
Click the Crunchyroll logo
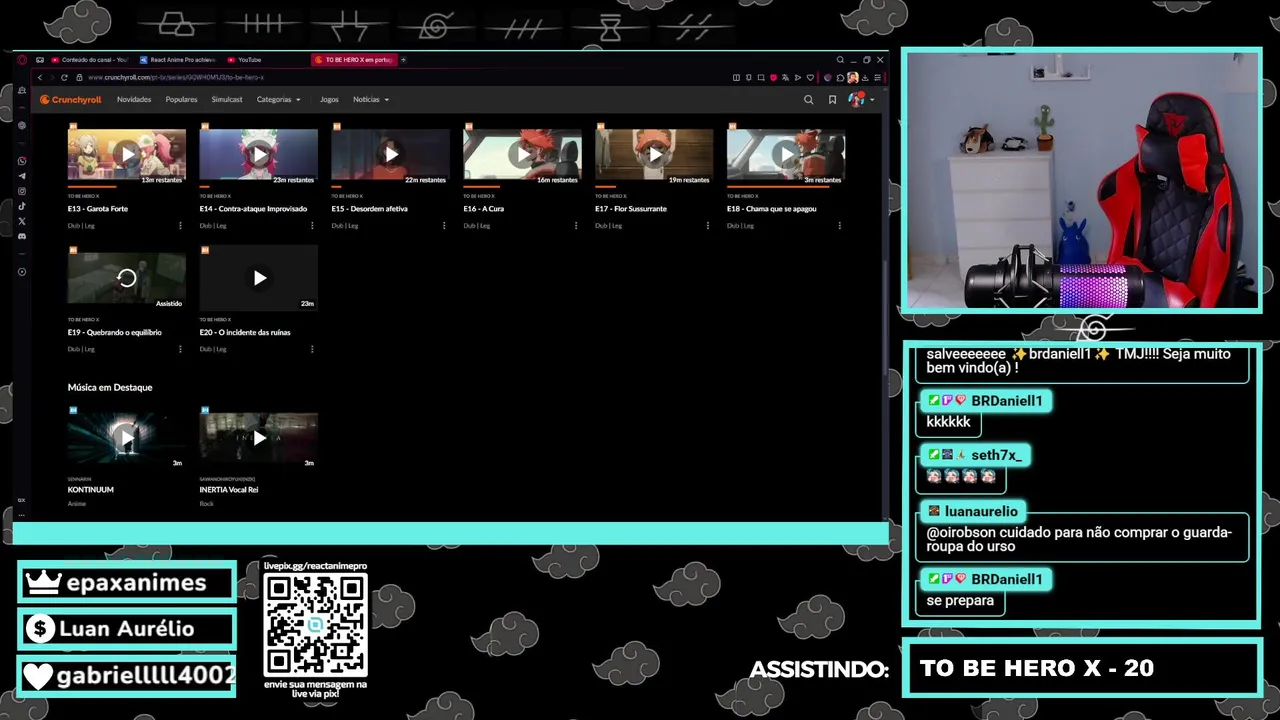coord(71,100)
